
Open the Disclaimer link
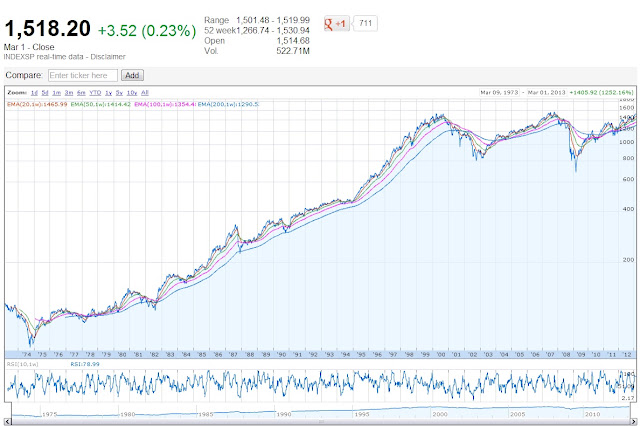click(x=108, y=57)
